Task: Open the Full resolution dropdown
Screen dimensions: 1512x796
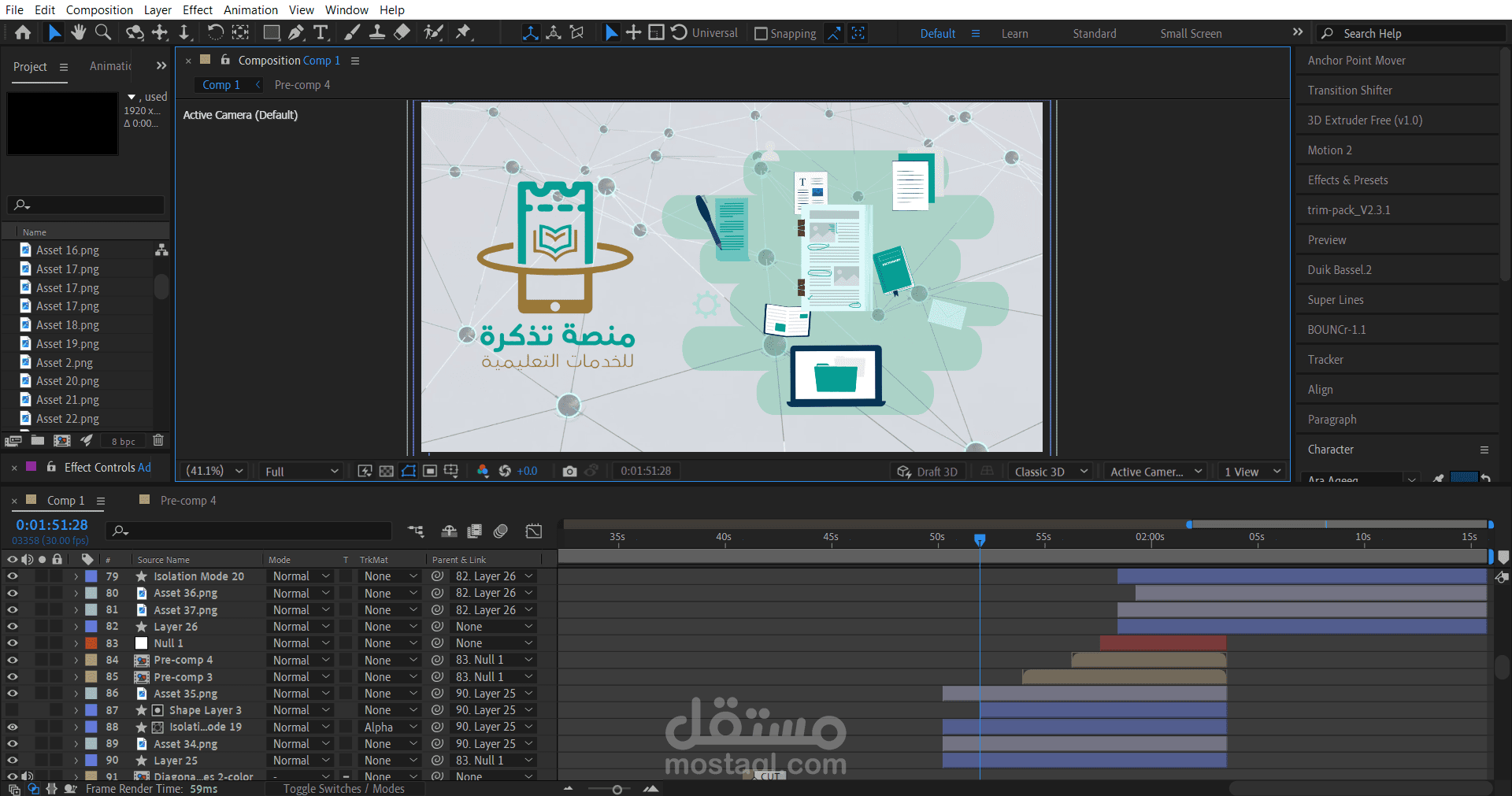Action: 302,472
